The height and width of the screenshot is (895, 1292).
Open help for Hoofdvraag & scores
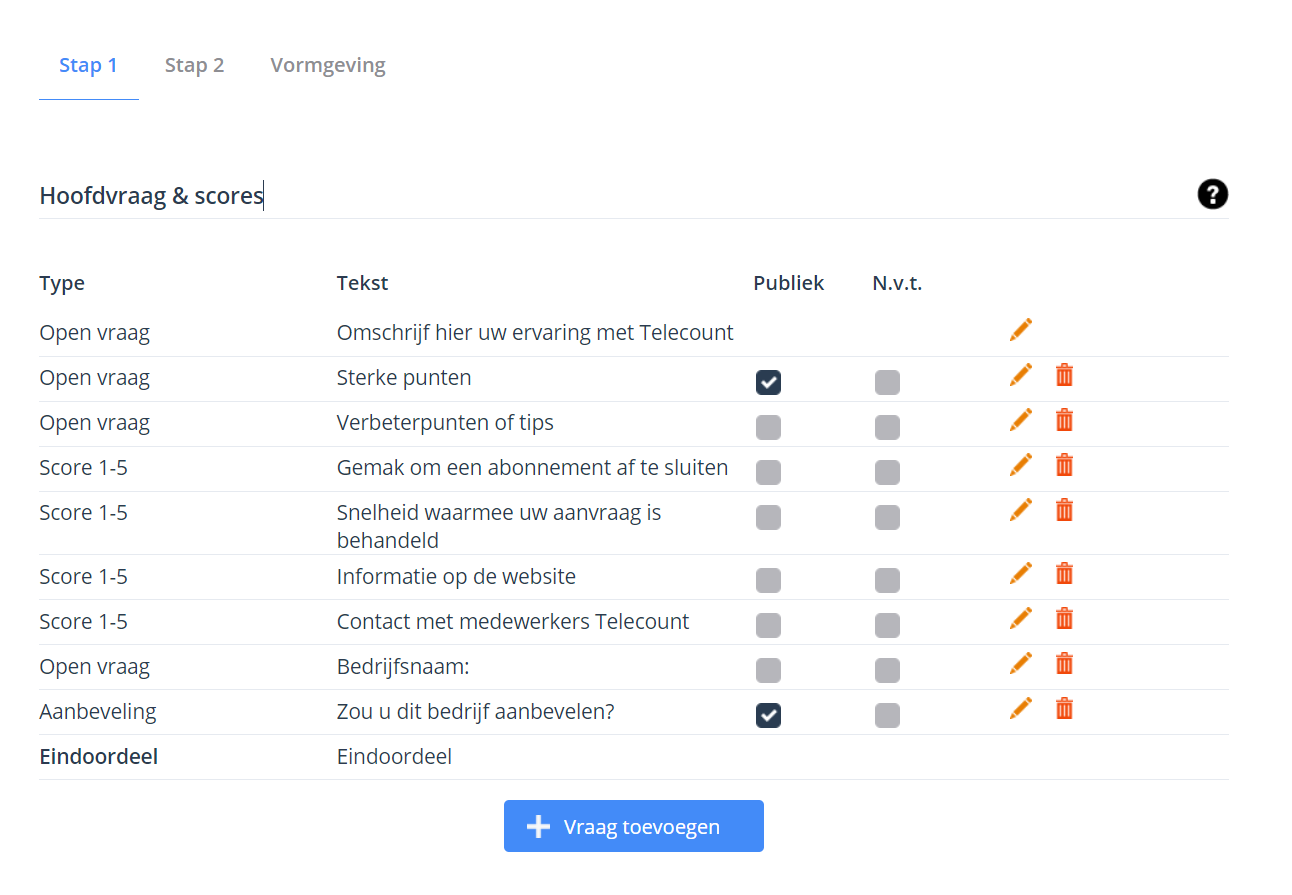(1212, 195)
